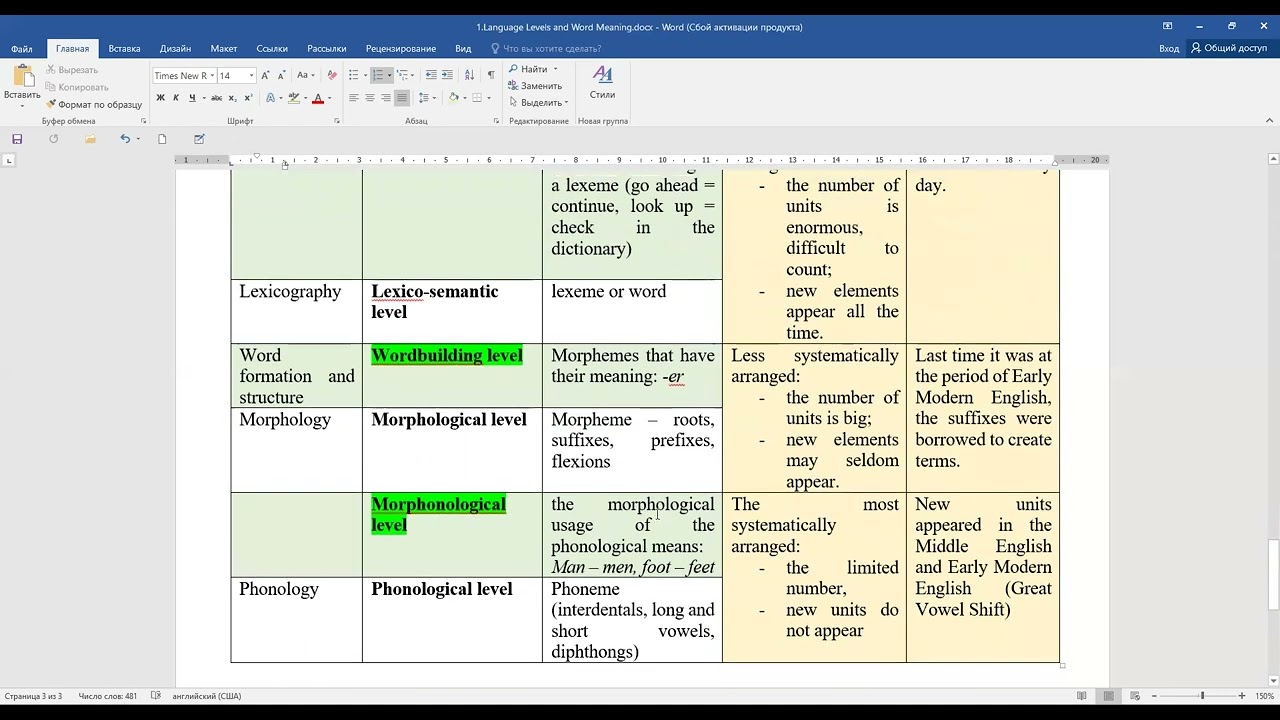Align text to the left
The height and width of the screenshot is (720, 1280).
pos(353,98)
